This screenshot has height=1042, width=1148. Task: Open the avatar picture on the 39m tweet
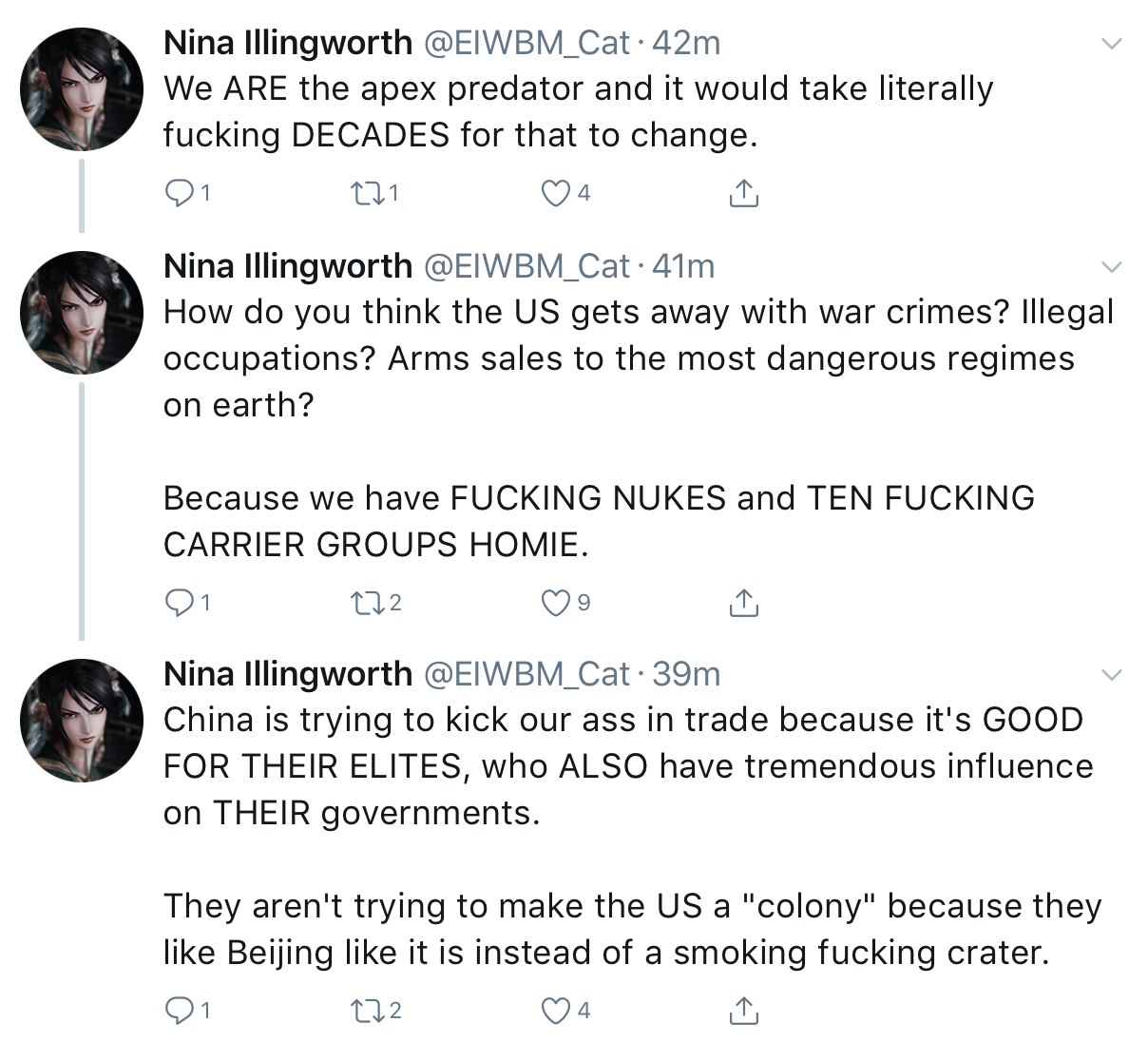[82, 721]
